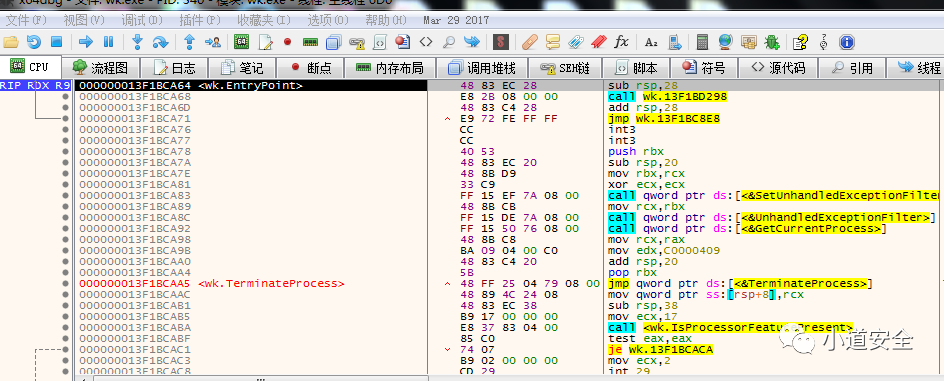Screen dimensions: 944x381
Task: Run the program with the arrow icon
Action: [x=86, y=42]
